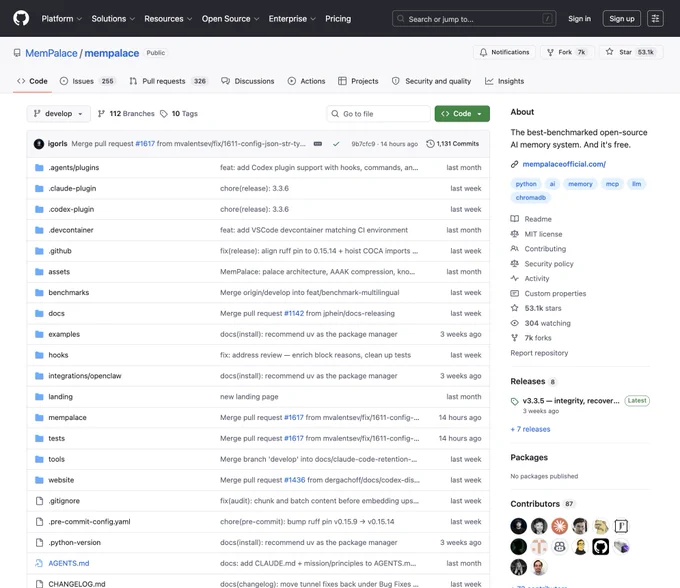Open the .pre-commit-config.yaml file
680x588 pixels.
click(x=89, y=521)
